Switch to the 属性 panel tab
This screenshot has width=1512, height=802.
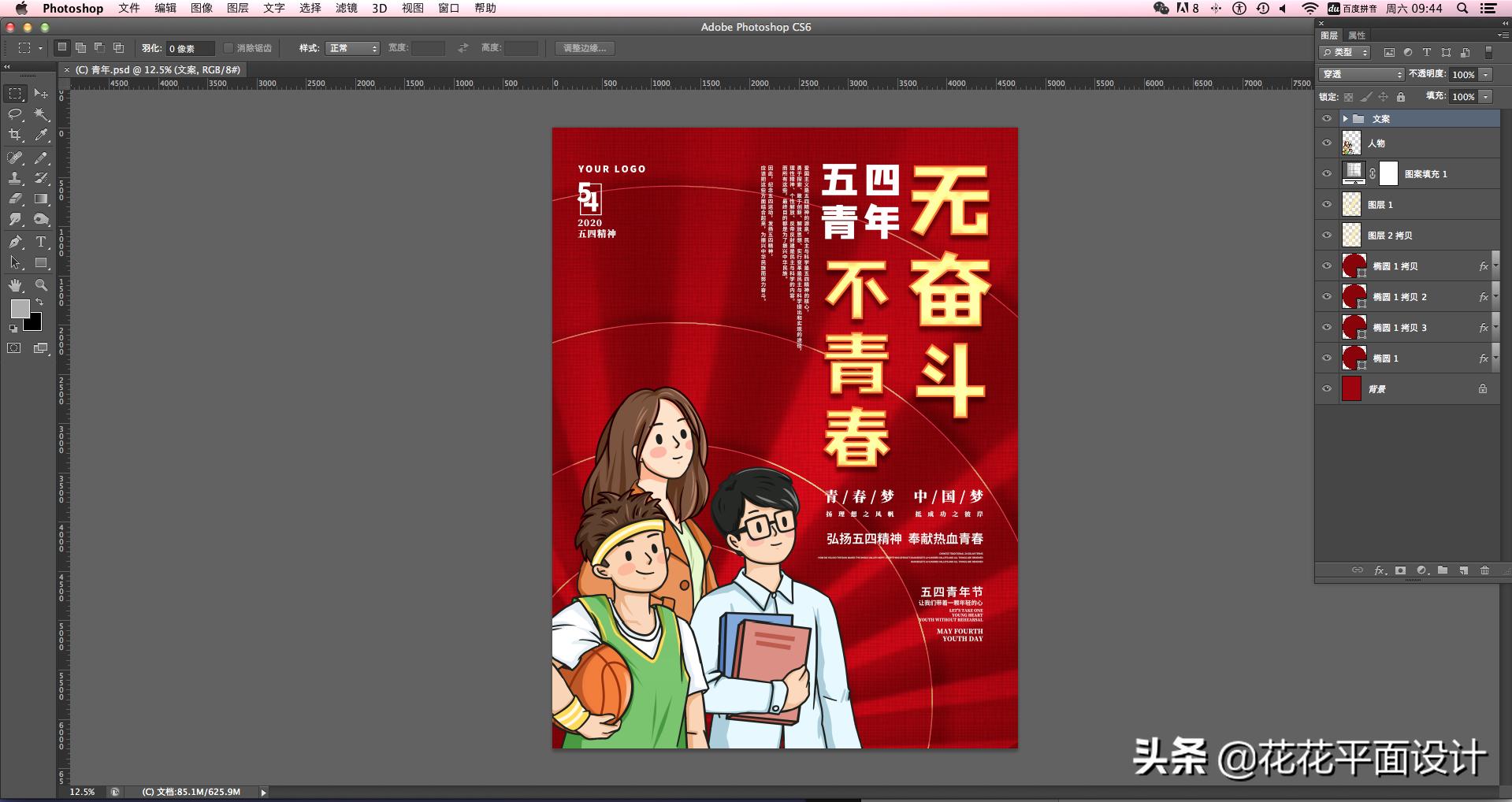pos(1359,35)
